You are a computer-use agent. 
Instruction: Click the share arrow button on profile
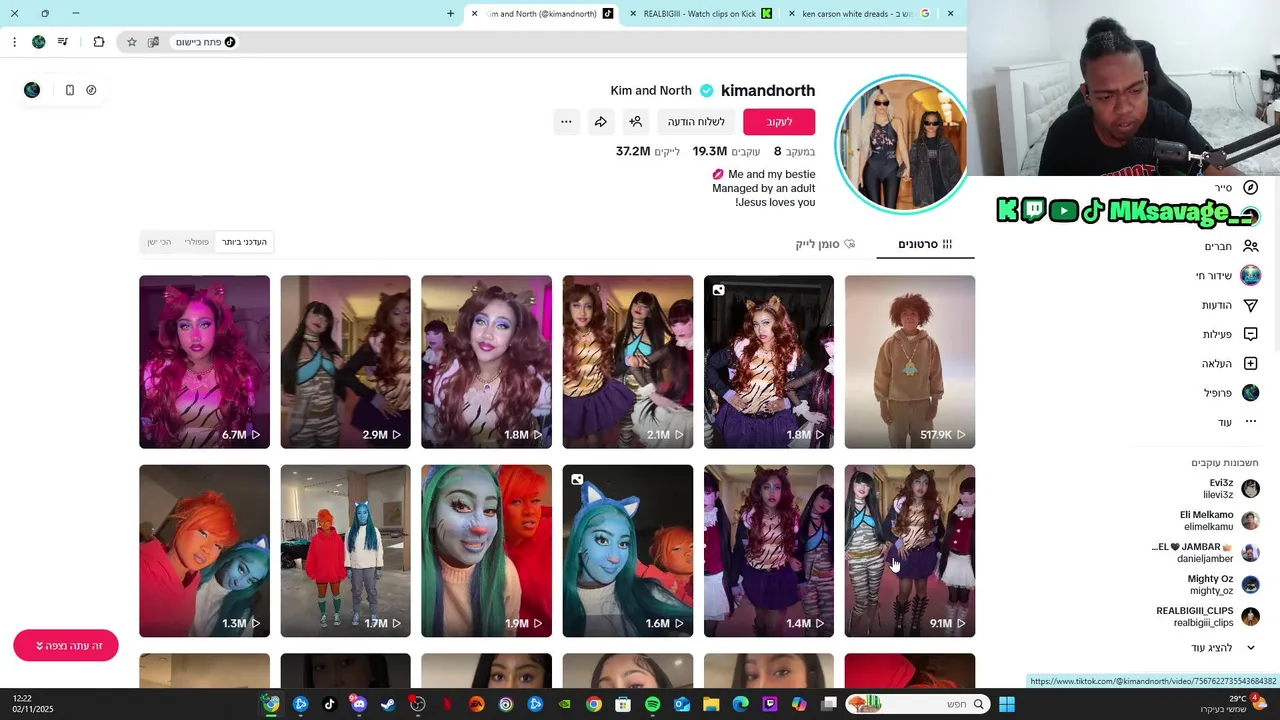(600, 122)
